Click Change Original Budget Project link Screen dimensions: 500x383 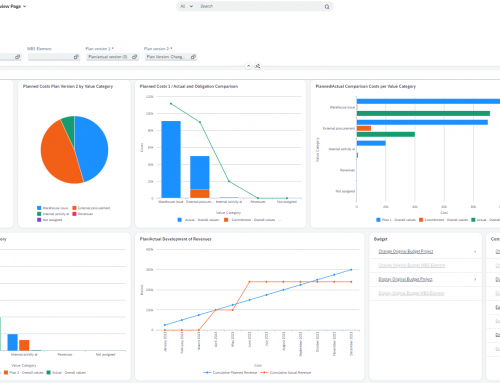406,251
